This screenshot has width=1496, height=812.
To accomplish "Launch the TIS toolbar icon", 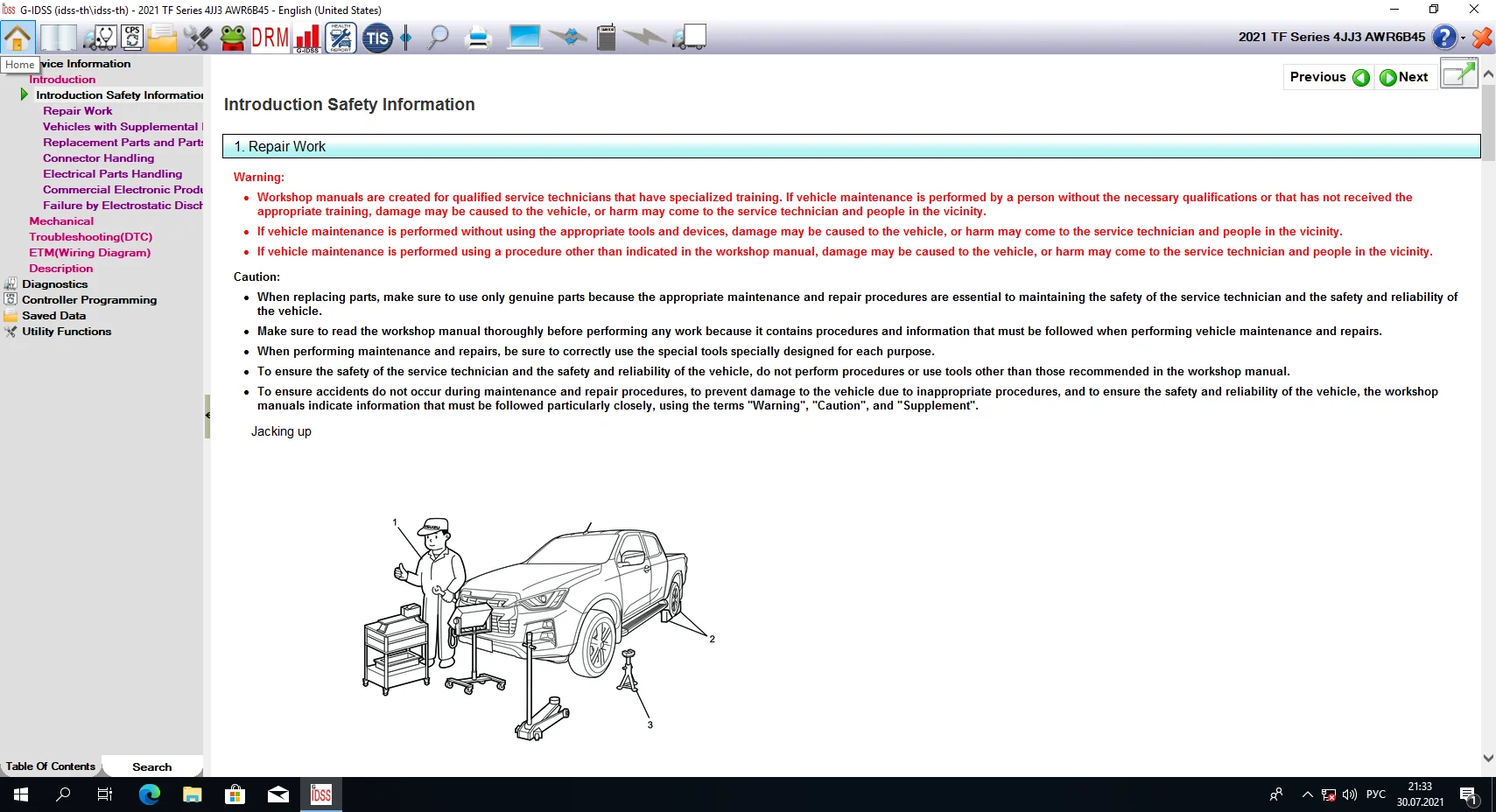I will (x=377, y=38).
